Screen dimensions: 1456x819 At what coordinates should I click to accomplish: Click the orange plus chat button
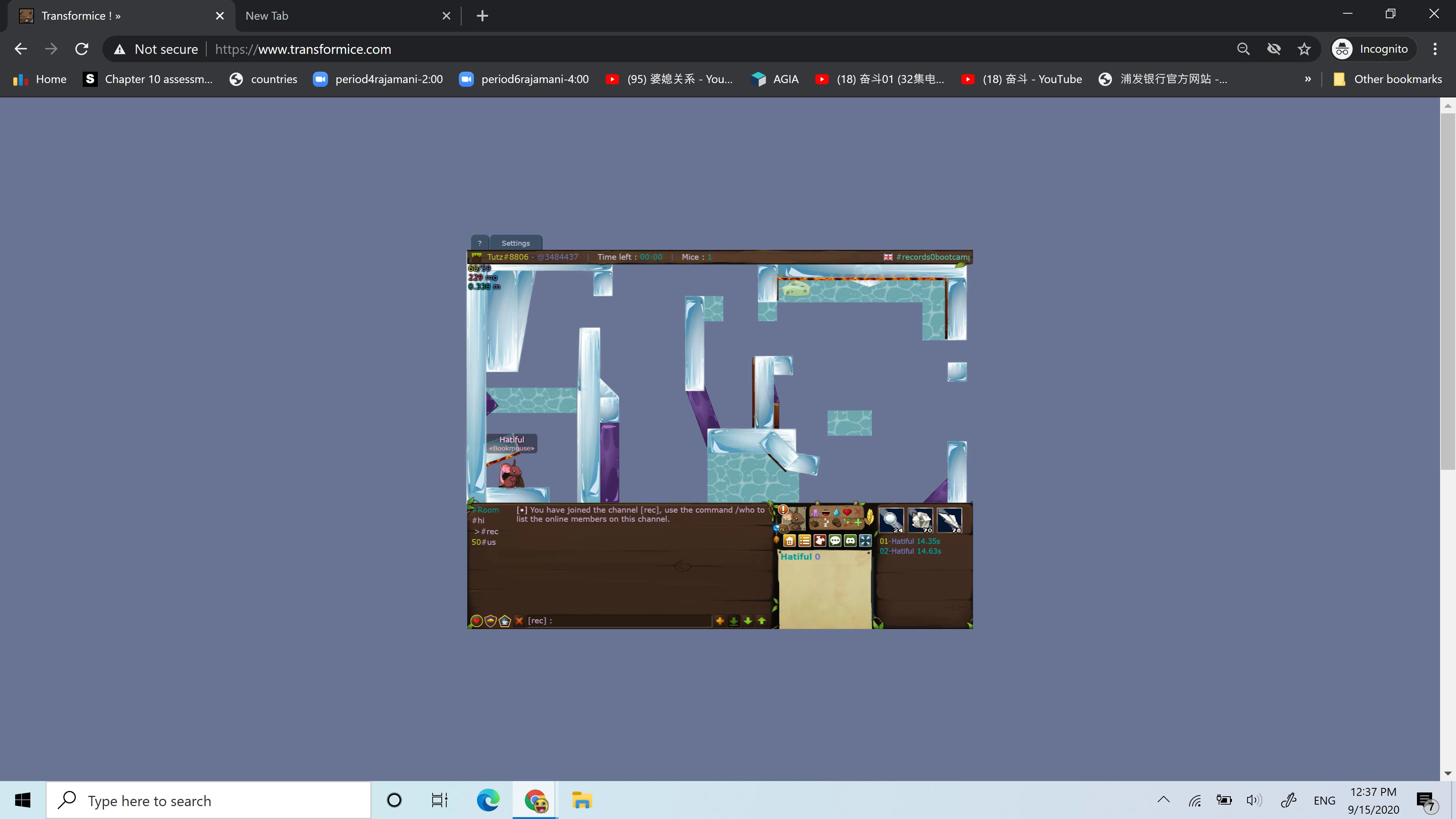(x=720, y=621)
